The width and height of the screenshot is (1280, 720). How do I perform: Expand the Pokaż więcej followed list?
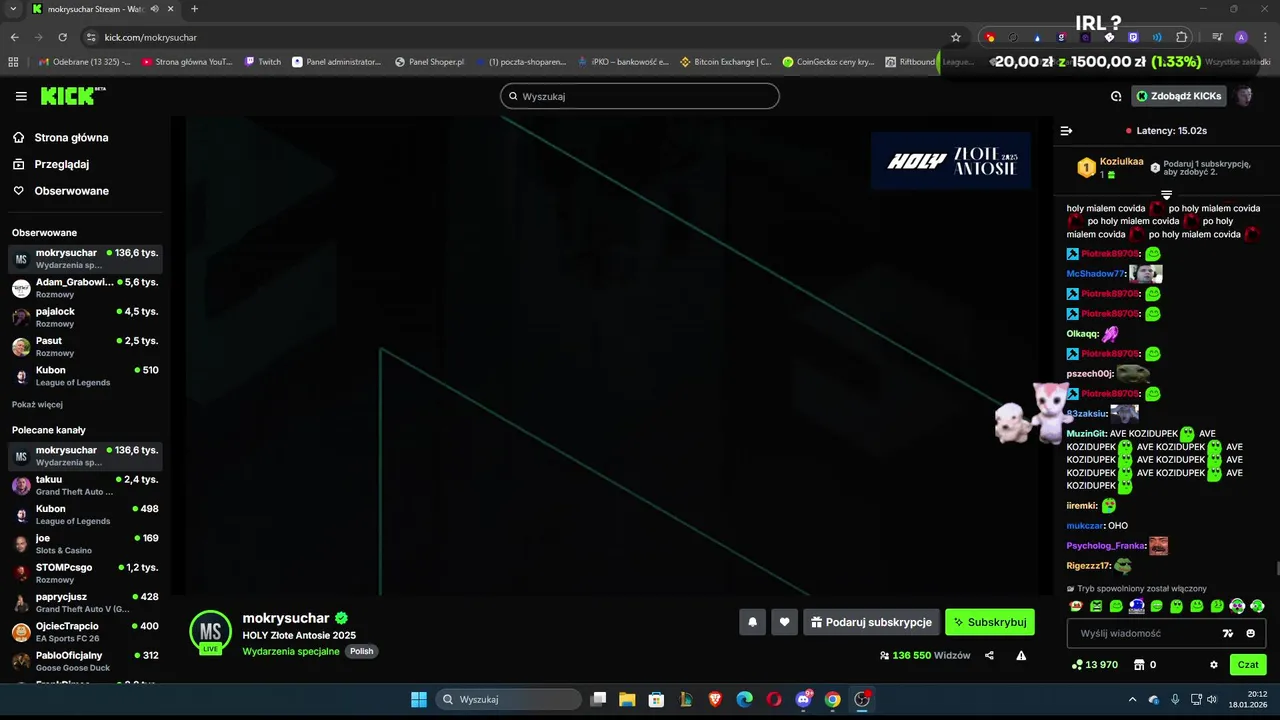click(x=37, y=404)
